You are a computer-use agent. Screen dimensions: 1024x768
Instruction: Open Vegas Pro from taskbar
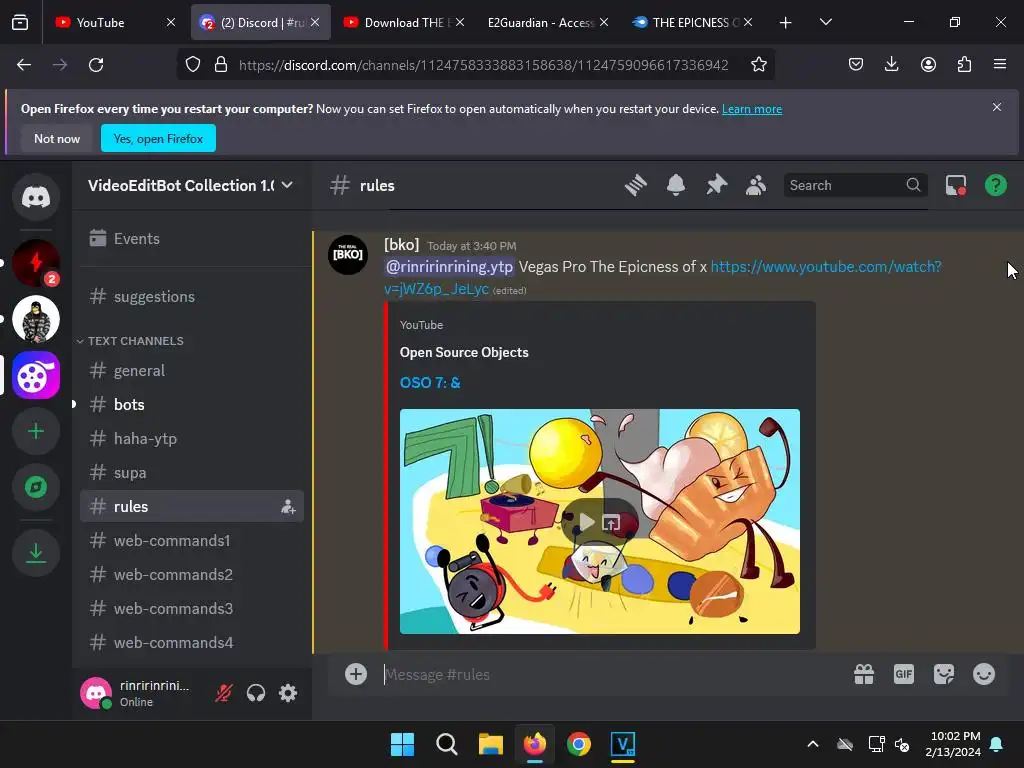[x=622, y=744]
